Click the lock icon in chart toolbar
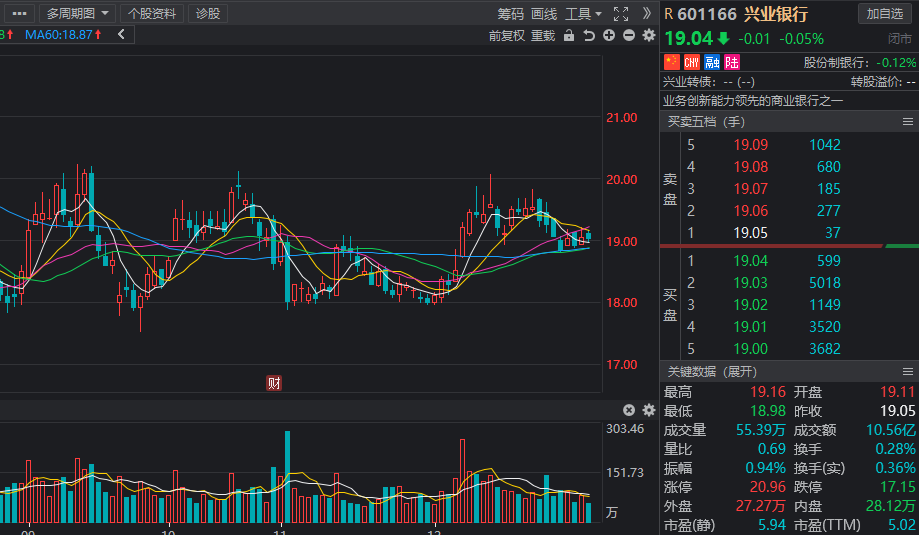919x535 pixels. 569,36
